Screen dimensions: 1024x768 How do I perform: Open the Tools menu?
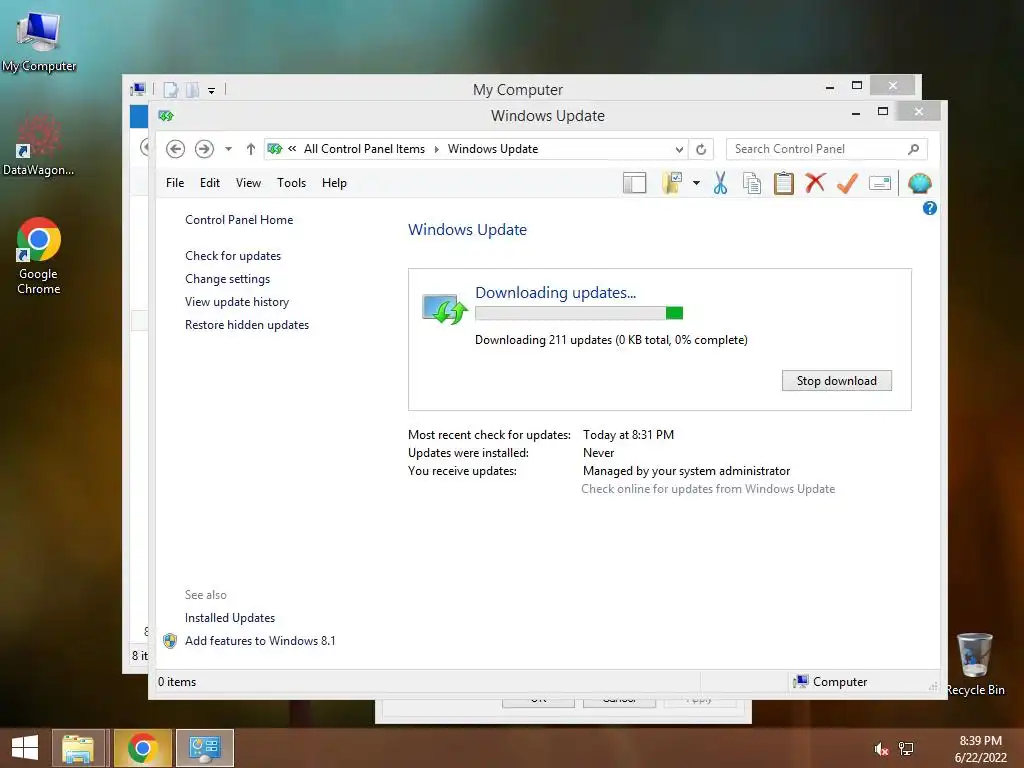(291, 183)
